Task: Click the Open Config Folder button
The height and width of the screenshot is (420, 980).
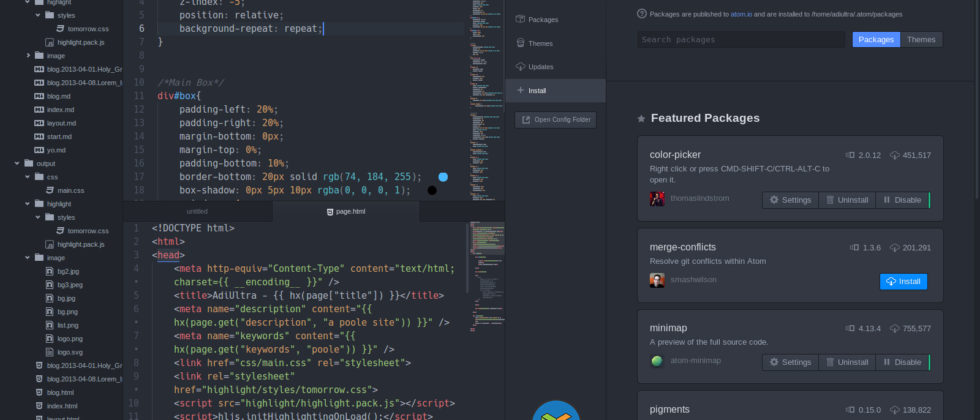Action: [555, 120]
